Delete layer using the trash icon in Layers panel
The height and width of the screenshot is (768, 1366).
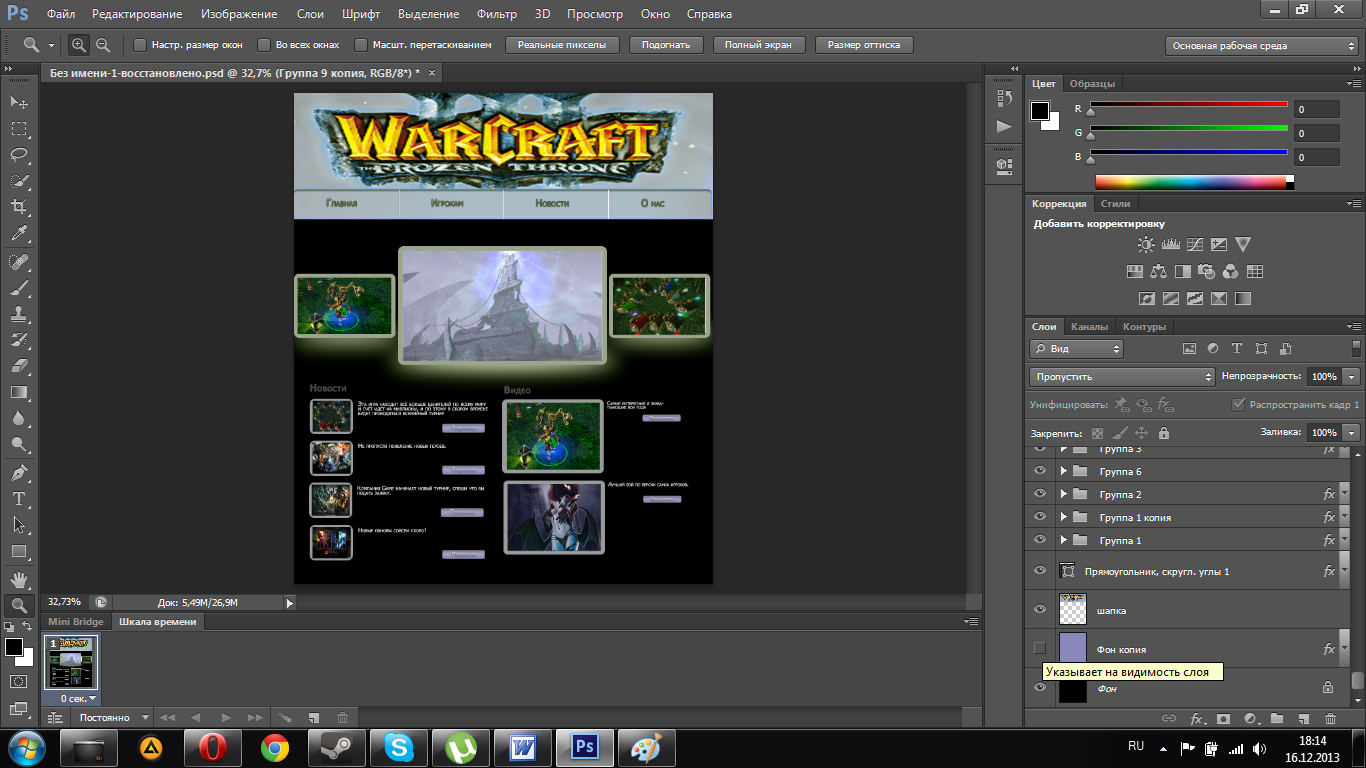pos(1330,718)
